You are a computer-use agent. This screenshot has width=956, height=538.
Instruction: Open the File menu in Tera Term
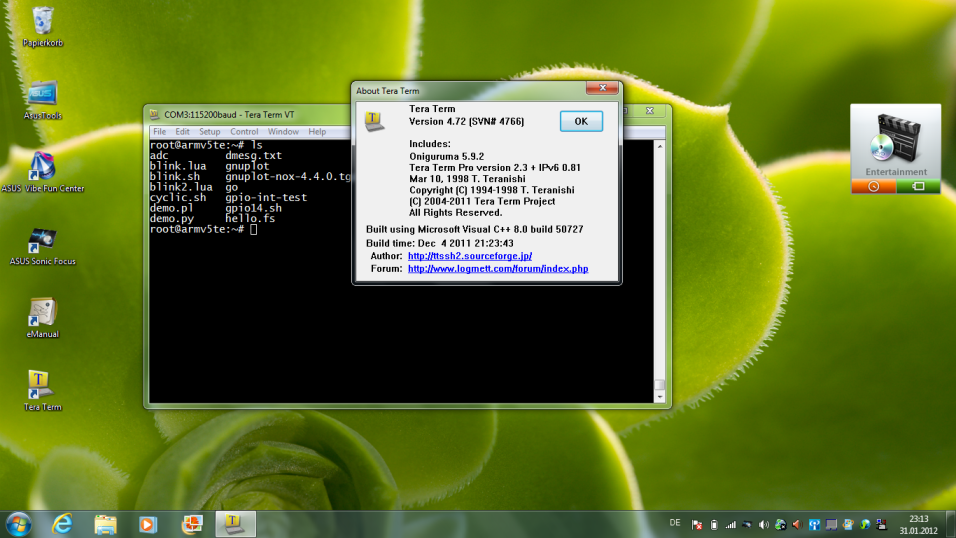[x=160, y=132]
